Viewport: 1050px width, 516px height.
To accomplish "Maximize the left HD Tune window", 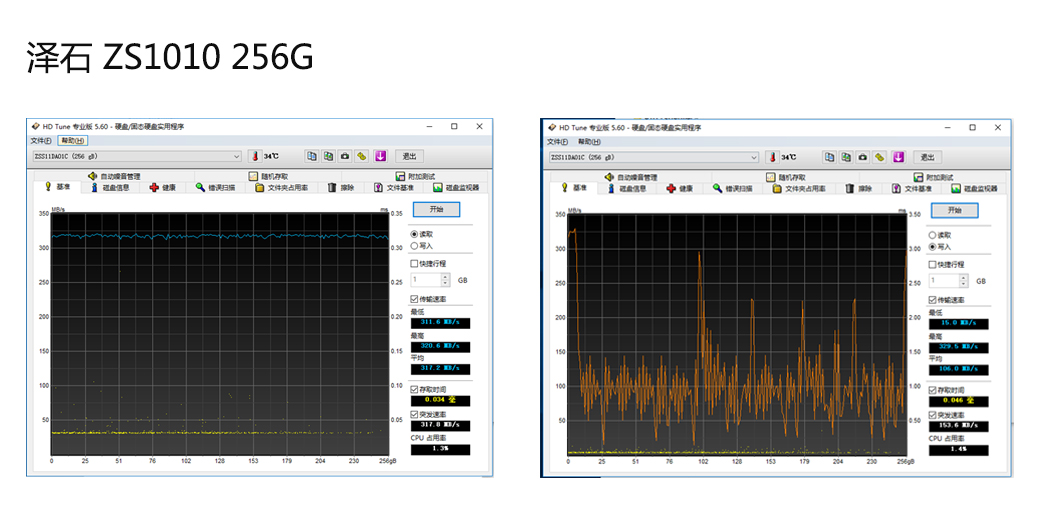I will 454,126.
